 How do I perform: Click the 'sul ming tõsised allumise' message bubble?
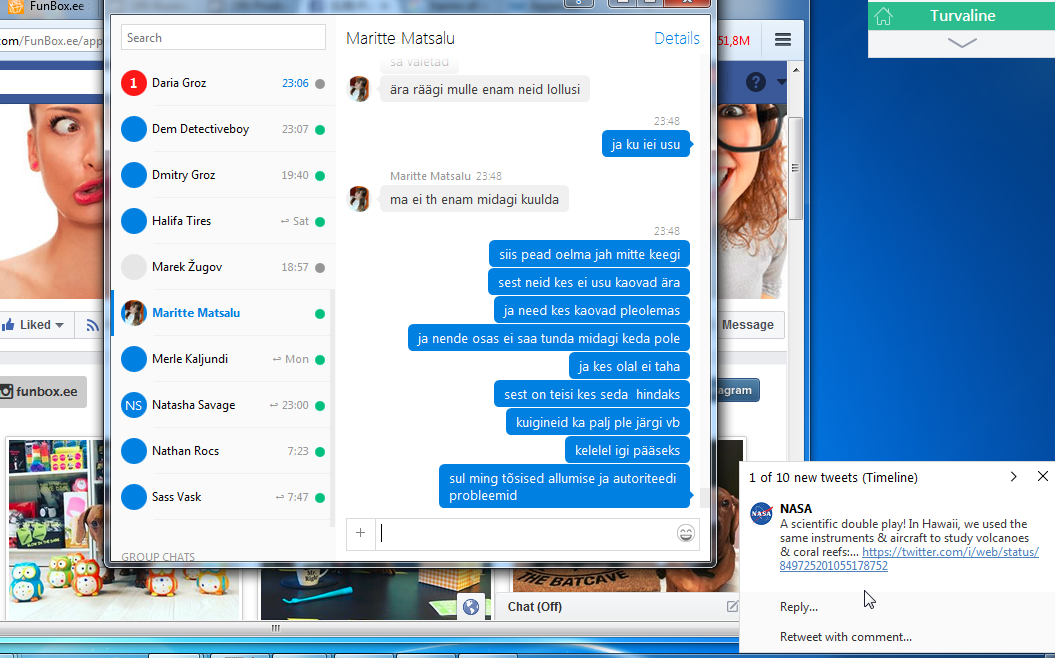(565, 486)
